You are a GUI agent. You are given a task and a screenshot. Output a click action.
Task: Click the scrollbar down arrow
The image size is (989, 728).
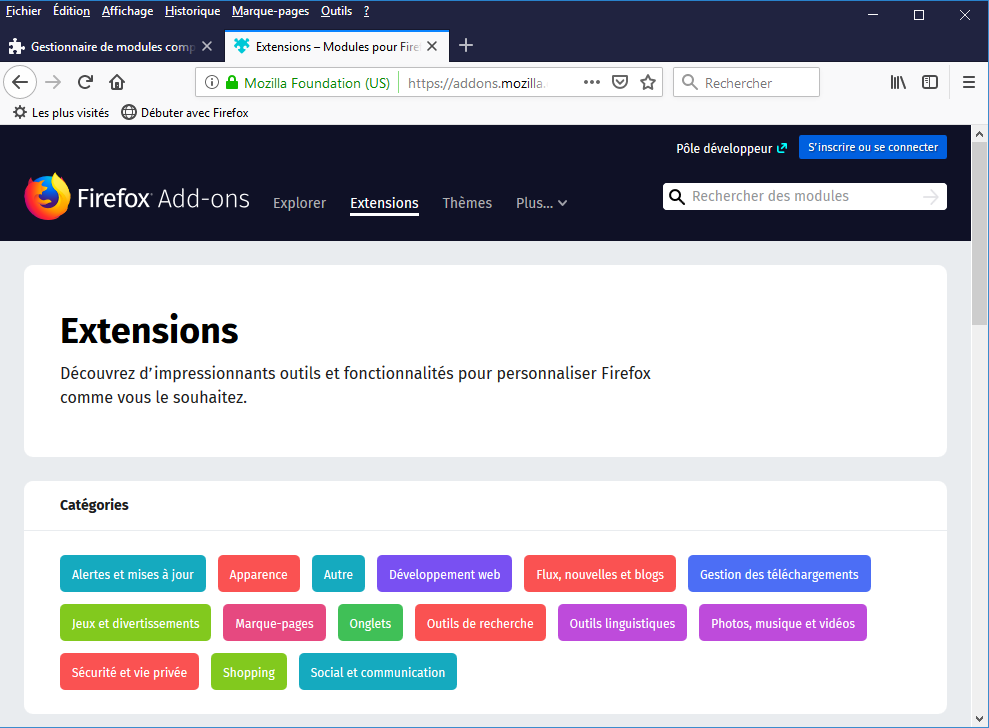coord(979,719)
